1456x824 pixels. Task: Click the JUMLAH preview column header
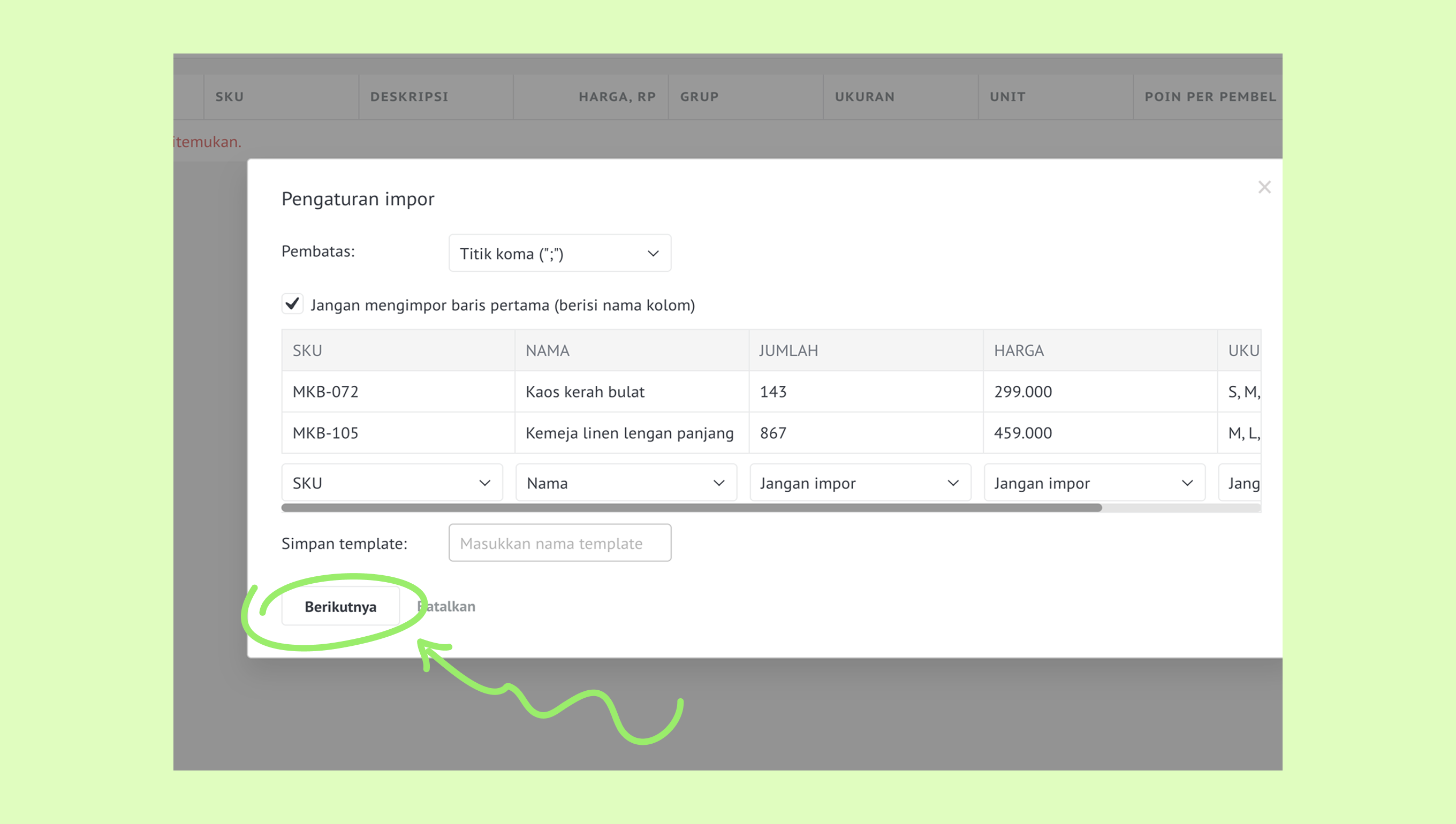pyautogui.click(x=866, y=350)
